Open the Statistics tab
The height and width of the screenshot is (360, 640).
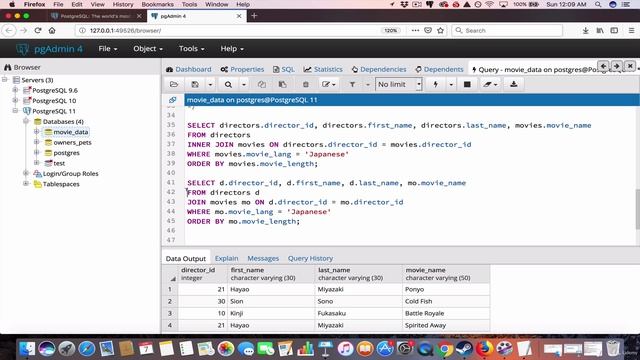pyautogui.click(x=323, y=69)
